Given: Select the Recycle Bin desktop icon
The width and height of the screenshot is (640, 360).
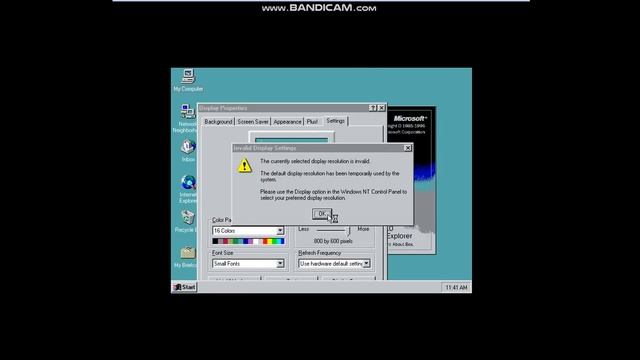Looking at the screenshot, I should [187, 221].
